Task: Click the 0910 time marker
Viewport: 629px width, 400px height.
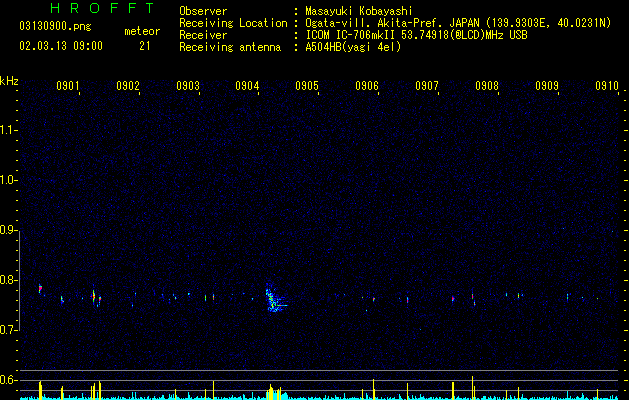Action: [x=607, y=86]
